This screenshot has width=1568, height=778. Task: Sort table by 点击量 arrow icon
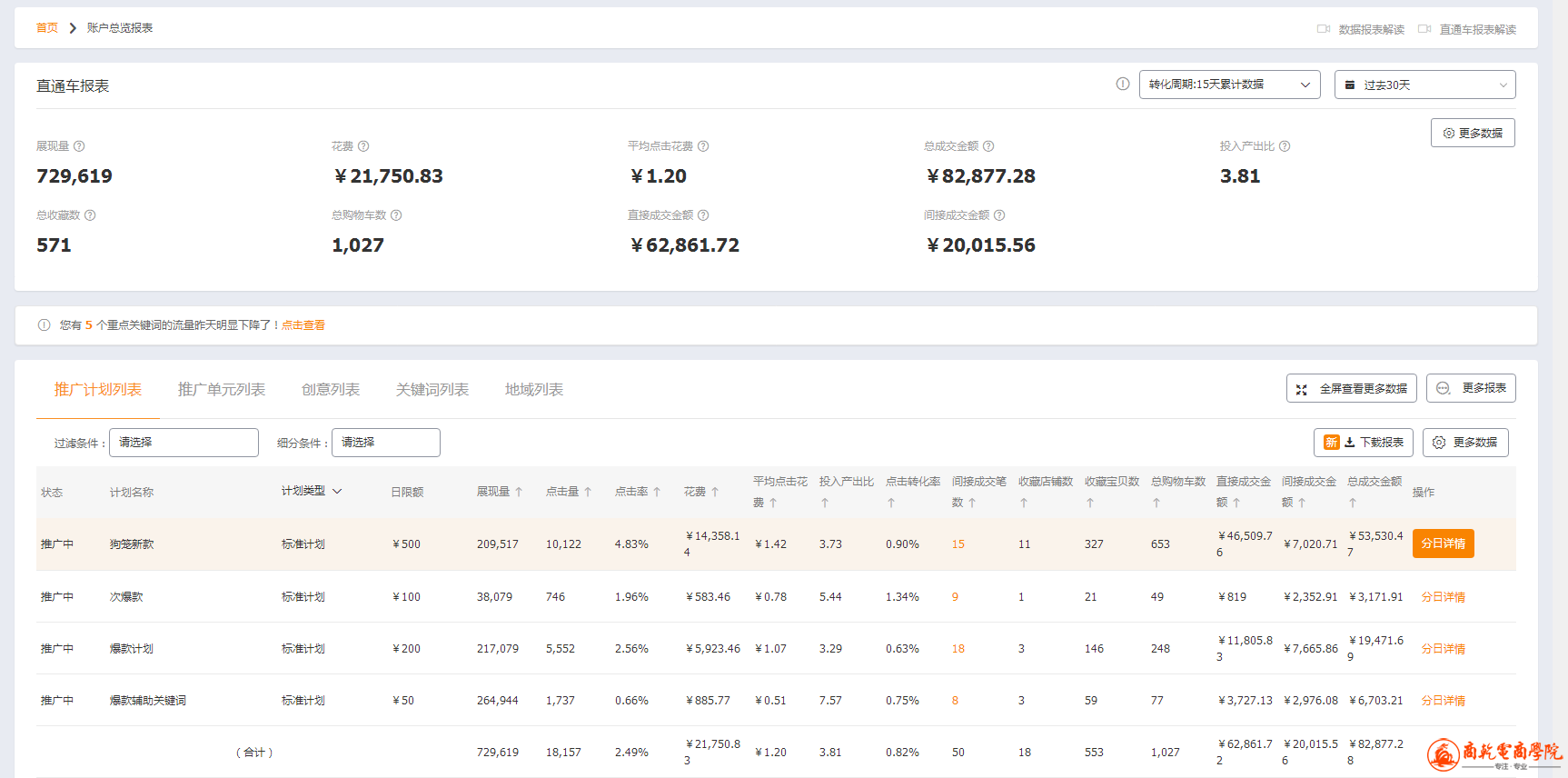pos(588,493)
